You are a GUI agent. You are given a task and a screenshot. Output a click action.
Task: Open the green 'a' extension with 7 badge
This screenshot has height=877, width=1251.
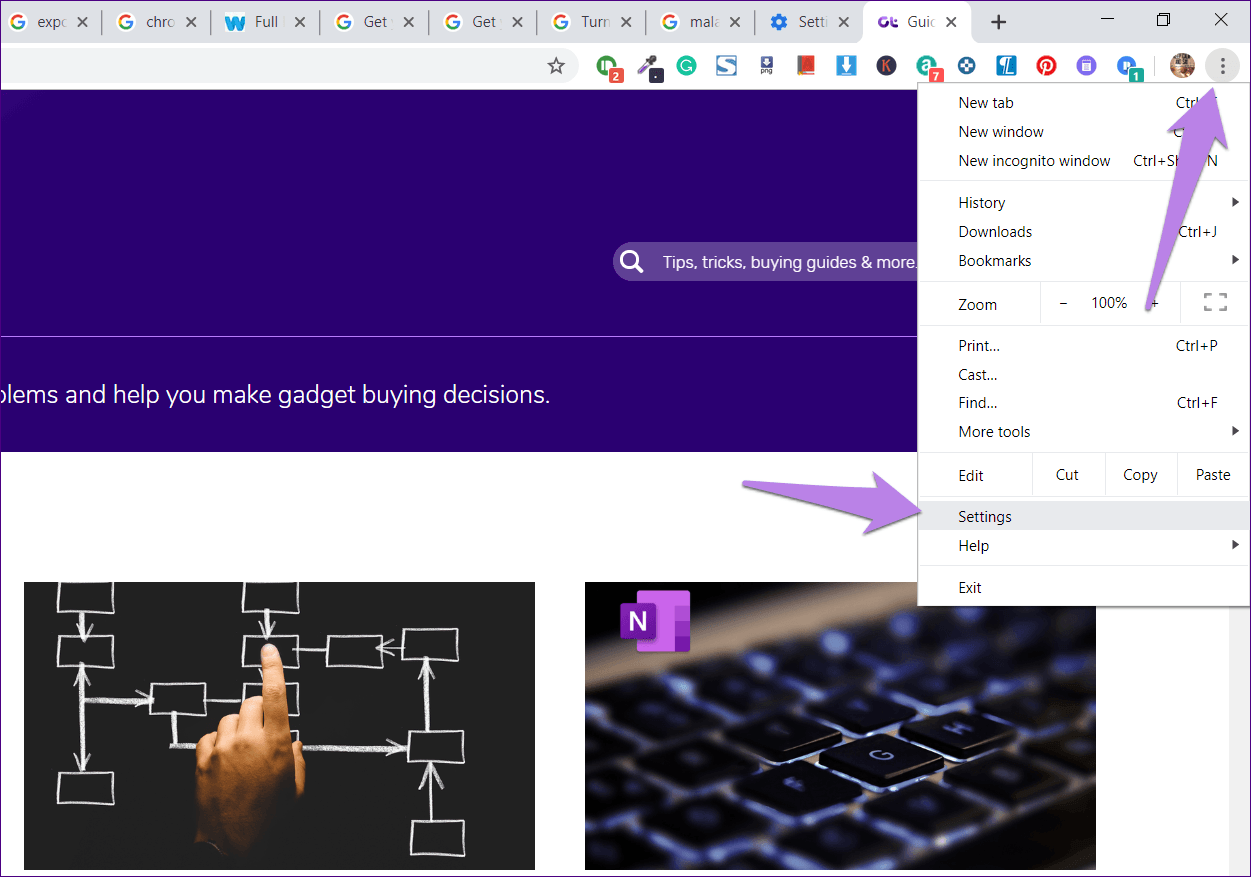click(929, 67)
